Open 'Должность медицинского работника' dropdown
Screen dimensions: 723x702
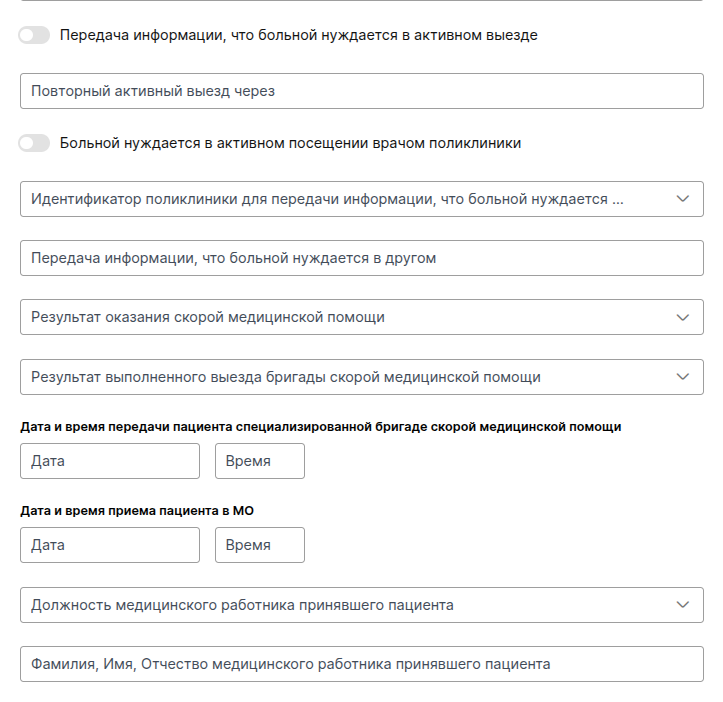pyautogui.click(x=340, y=605)
